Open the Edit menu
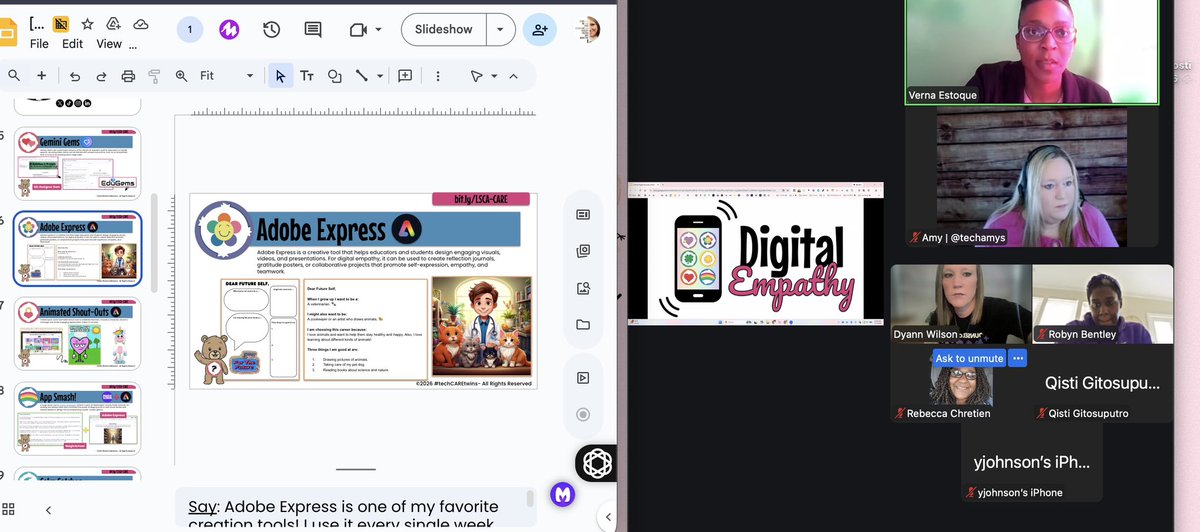This screenshot has width=1200, height=532. tap(72, 44)
